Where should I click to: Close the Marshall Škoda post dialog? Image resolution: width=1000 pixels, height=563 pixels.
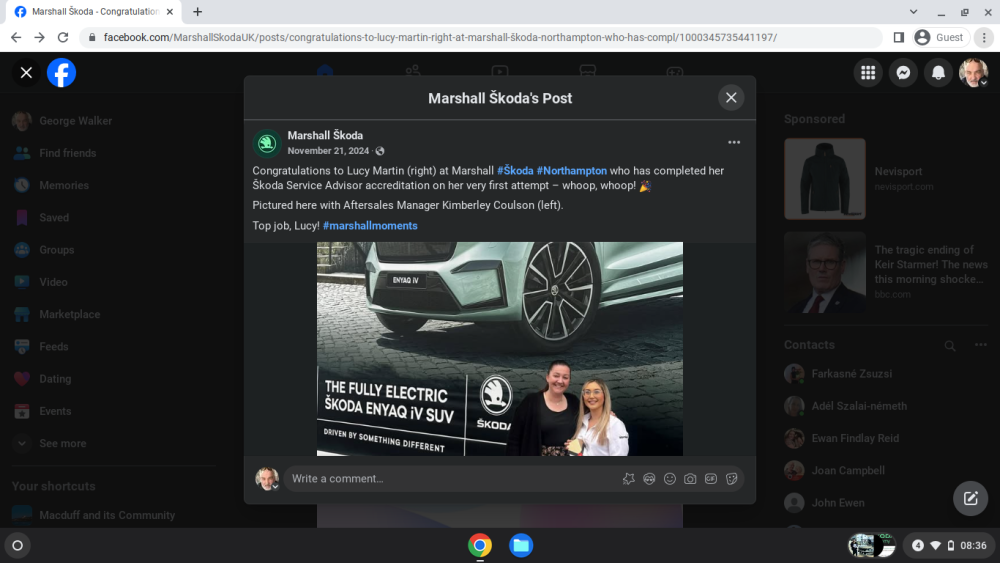731,98
